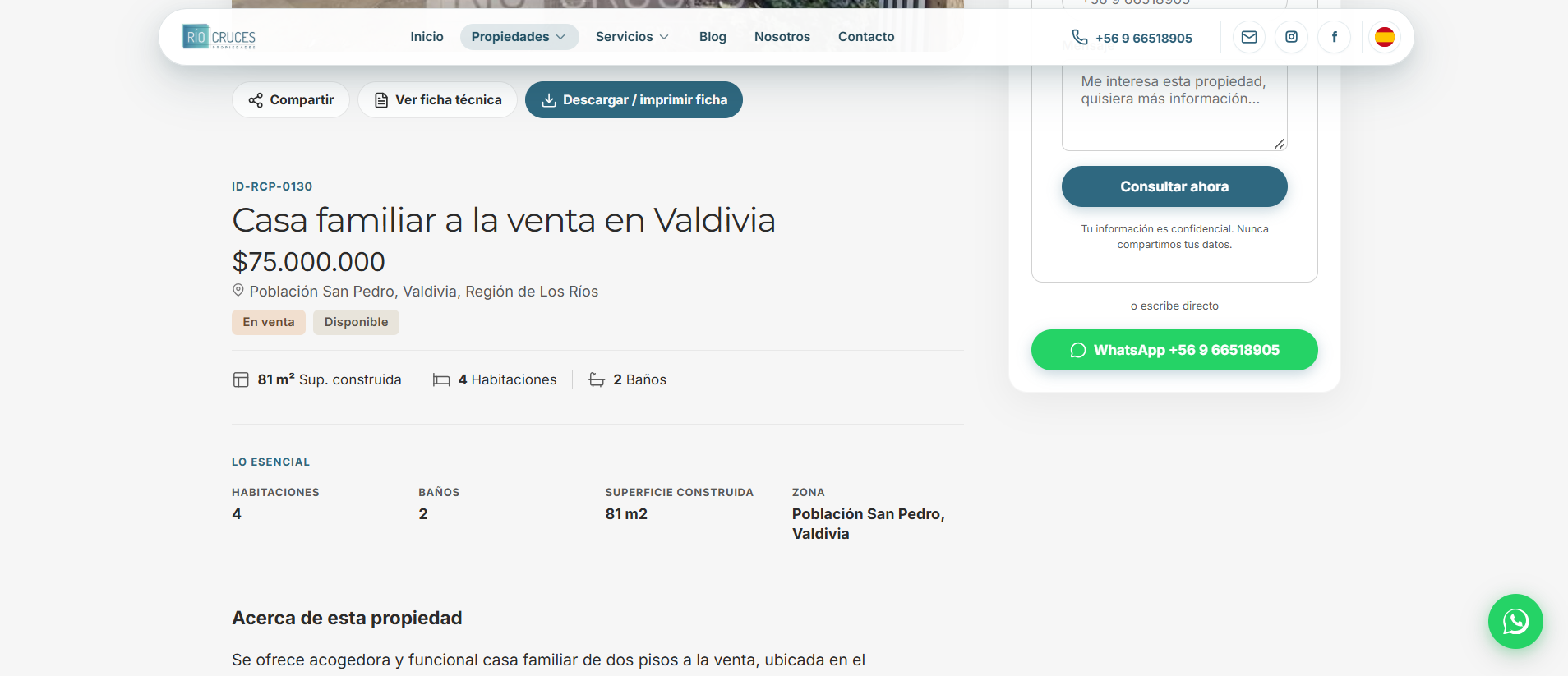Open the Blog page
The height and width of the screenshot is (676, 1568).
click(x=713, y=37)
